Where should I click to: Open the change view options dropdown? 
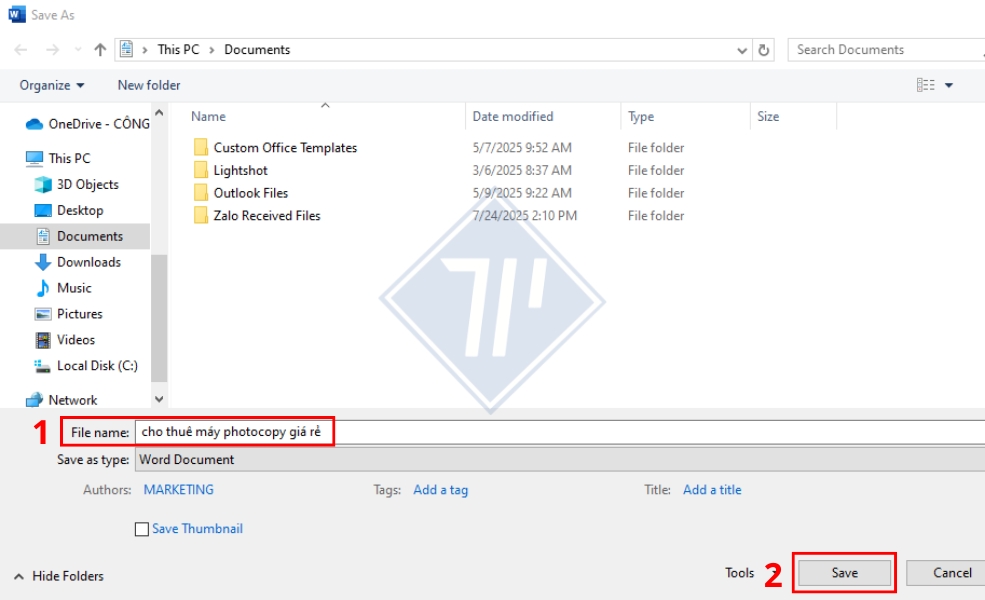click(949, 85)
